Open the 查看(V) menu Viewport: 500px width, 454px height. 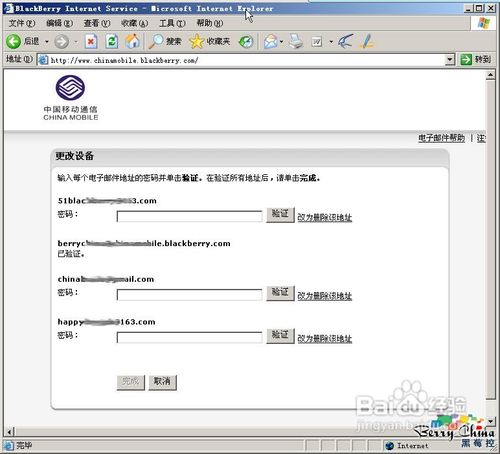tap(97, 23)
